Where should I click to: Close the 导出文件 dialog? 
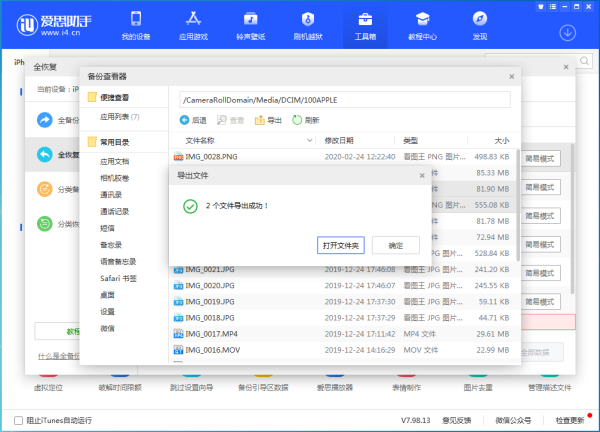coord(421,175)
